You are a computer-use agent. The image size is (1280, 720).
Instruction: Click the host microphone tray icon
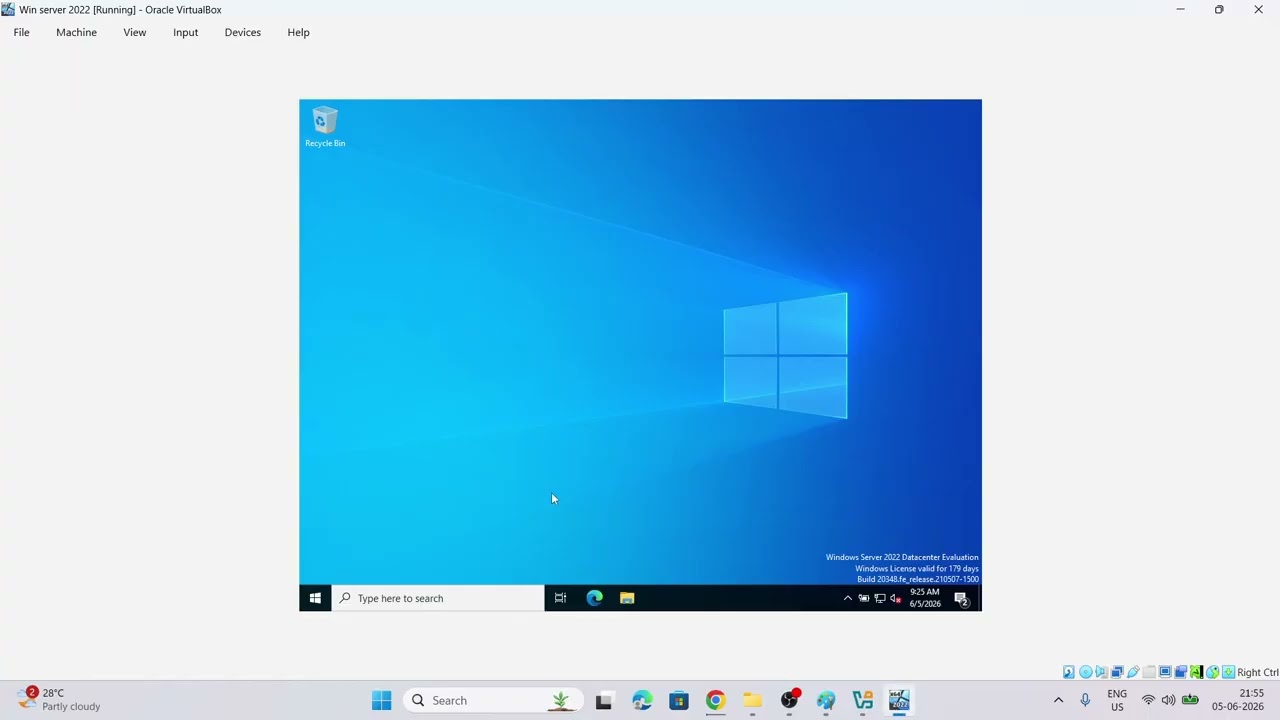(x=1085, y=700)
